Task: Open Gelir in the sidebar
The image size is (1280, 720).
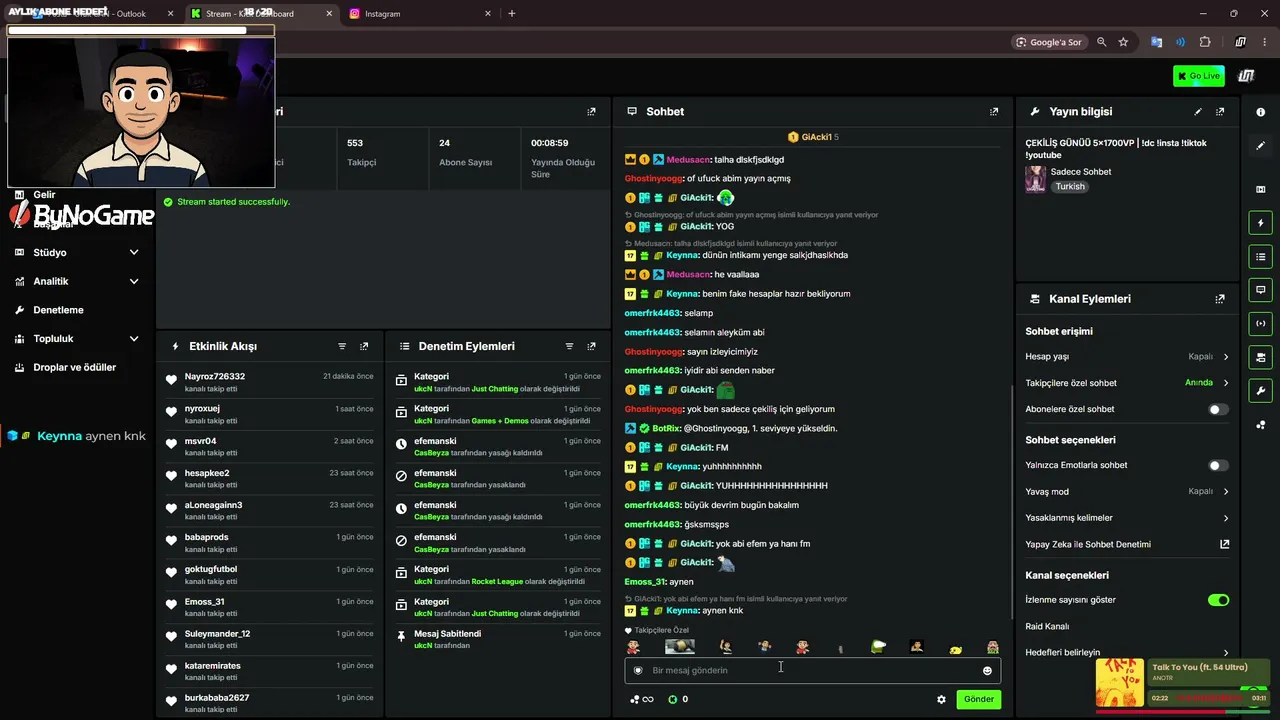Action: [44, 194]
